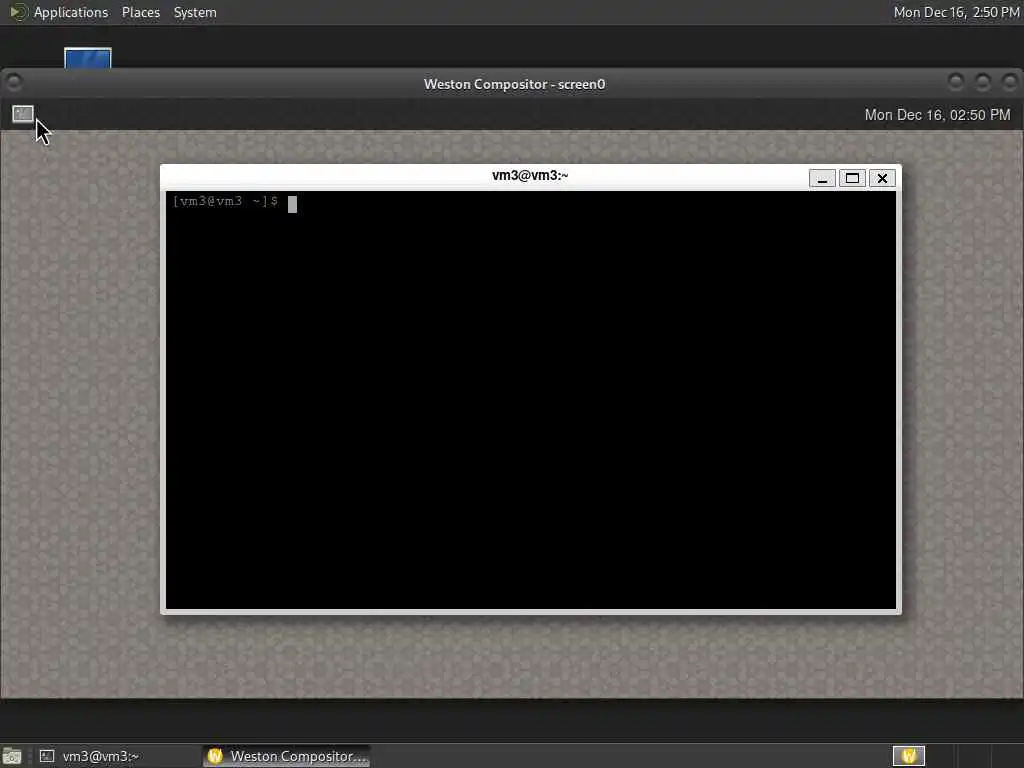The height and width of the screenshot is (768, 1024).
Task: Minimize the vm3@vm3:~ terminal window
Action: coord(822,178)
